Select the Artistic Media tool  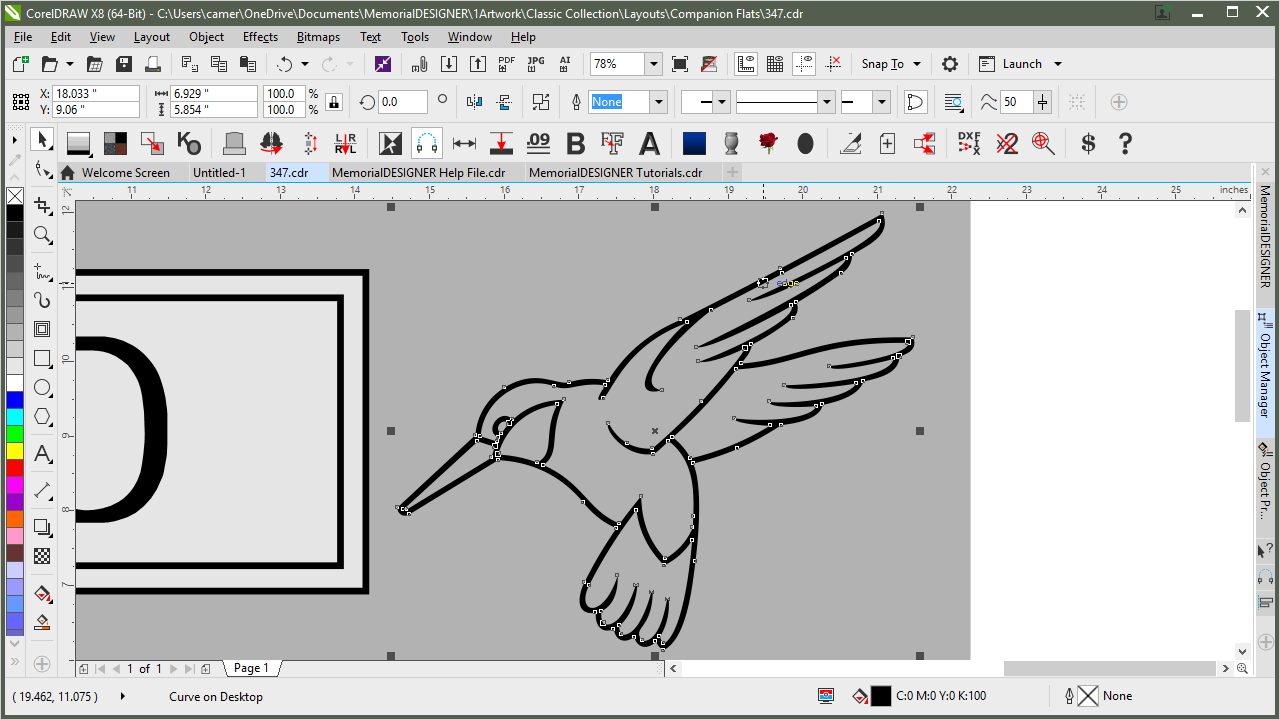[42, 300]
